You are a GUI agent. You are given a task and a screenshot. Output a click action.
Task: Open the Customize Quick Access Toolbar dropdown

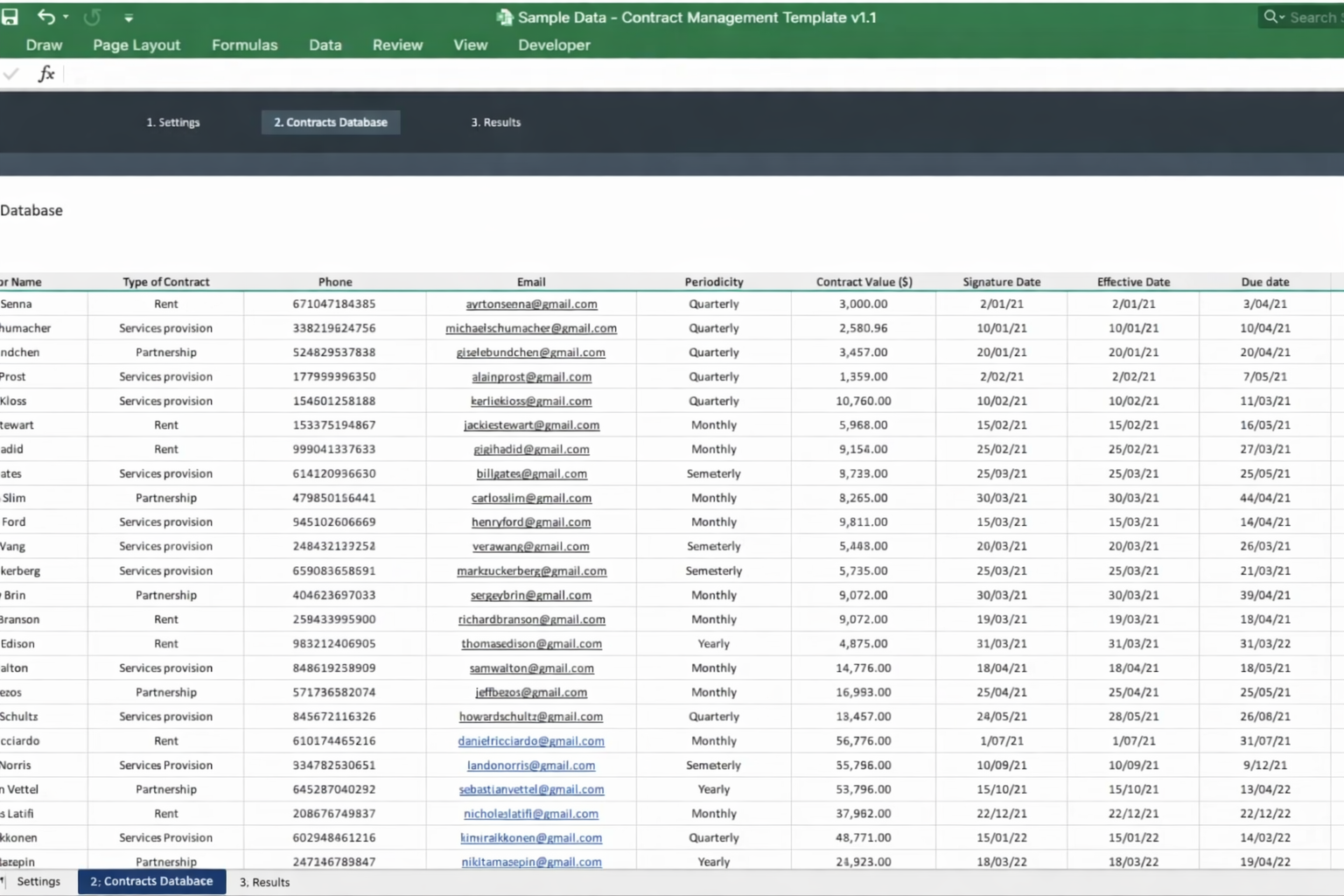[129, 17]
